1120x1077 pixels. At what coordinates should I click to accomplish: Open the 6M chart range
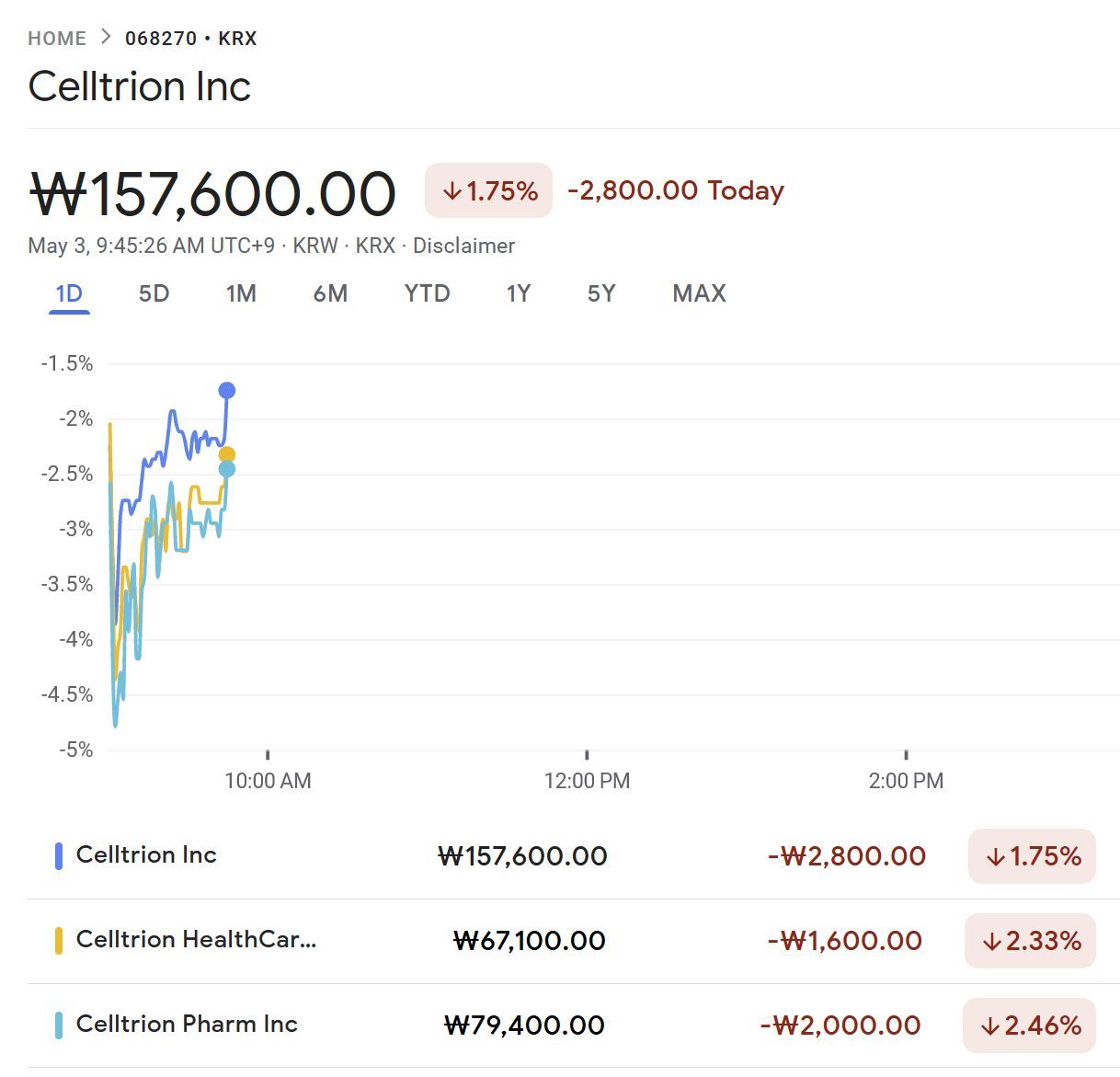[x=330, y=293]
